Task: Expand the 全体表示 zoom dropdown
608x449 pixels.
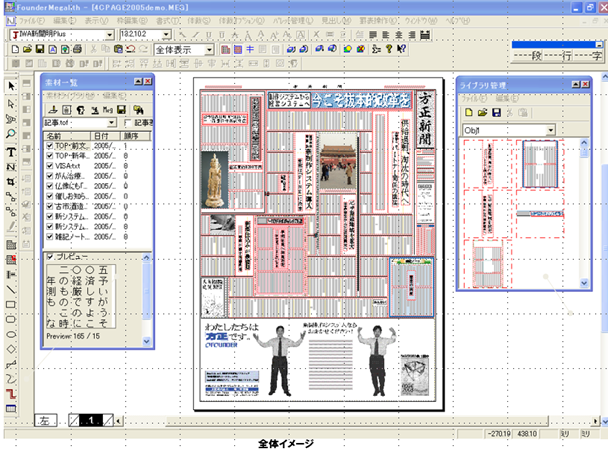Action: [x=209, y=49]
